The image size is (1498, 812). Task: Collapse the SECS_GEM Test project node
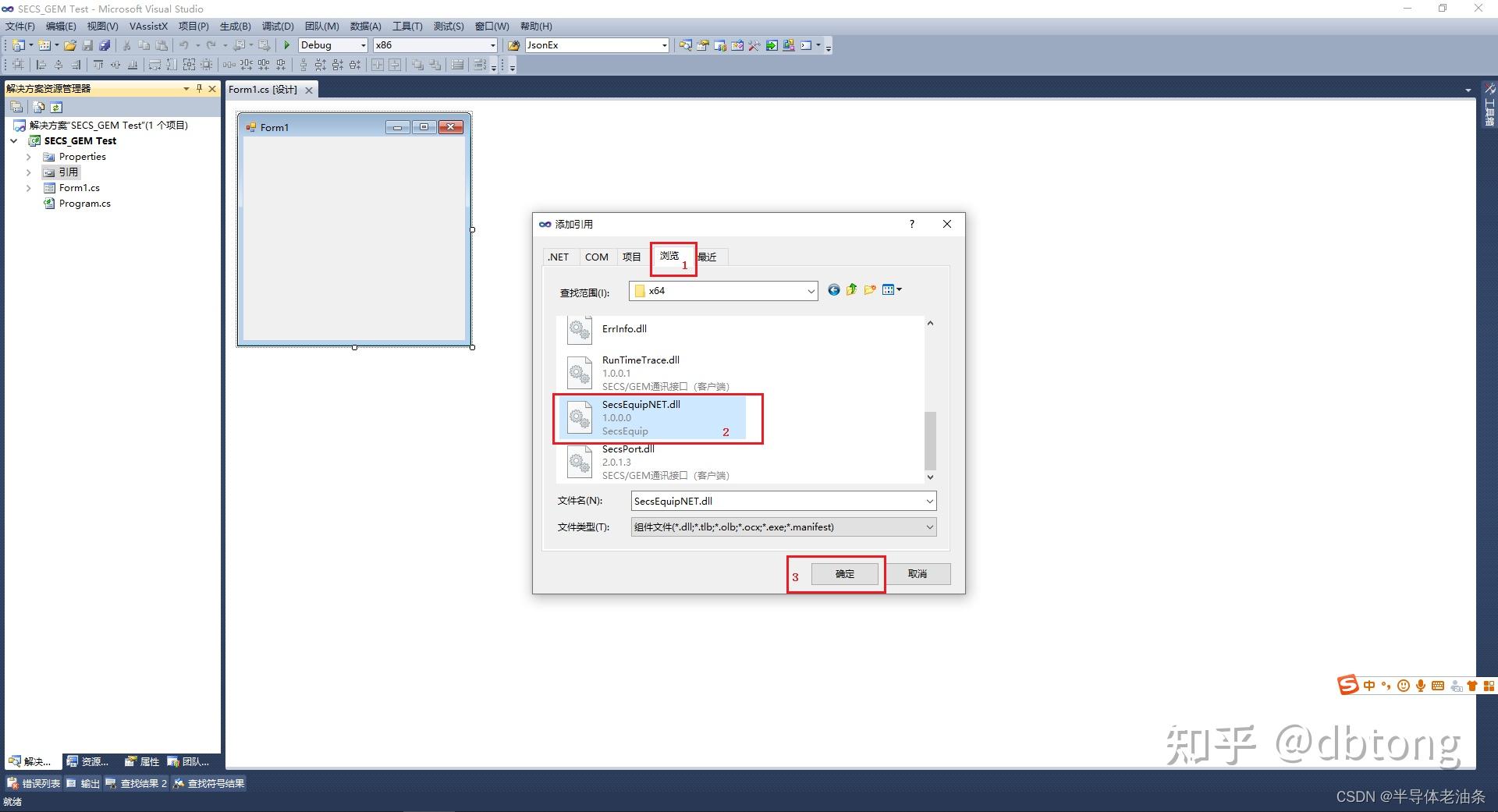14,141
